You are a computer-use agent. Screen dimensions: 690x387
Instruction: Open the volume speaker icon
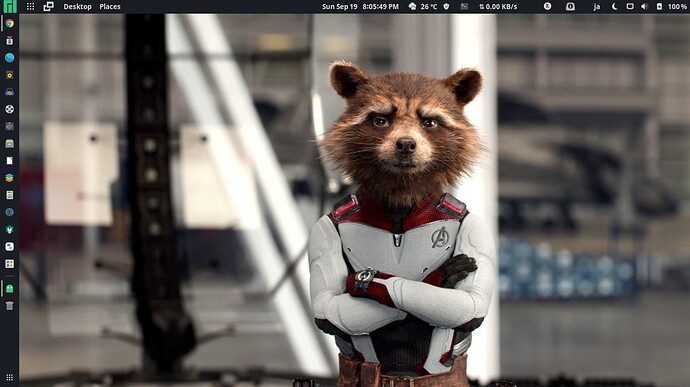click(645, 7)
